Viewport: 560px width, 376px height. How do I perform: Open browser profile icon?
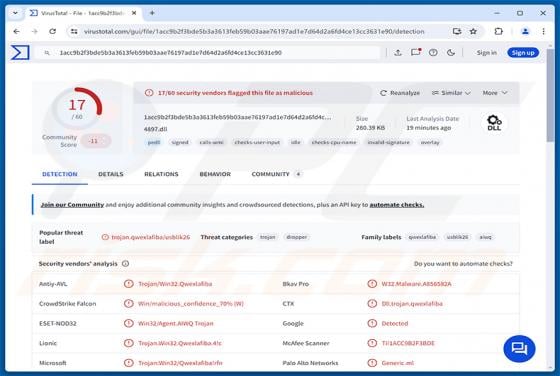click(525, 31)
